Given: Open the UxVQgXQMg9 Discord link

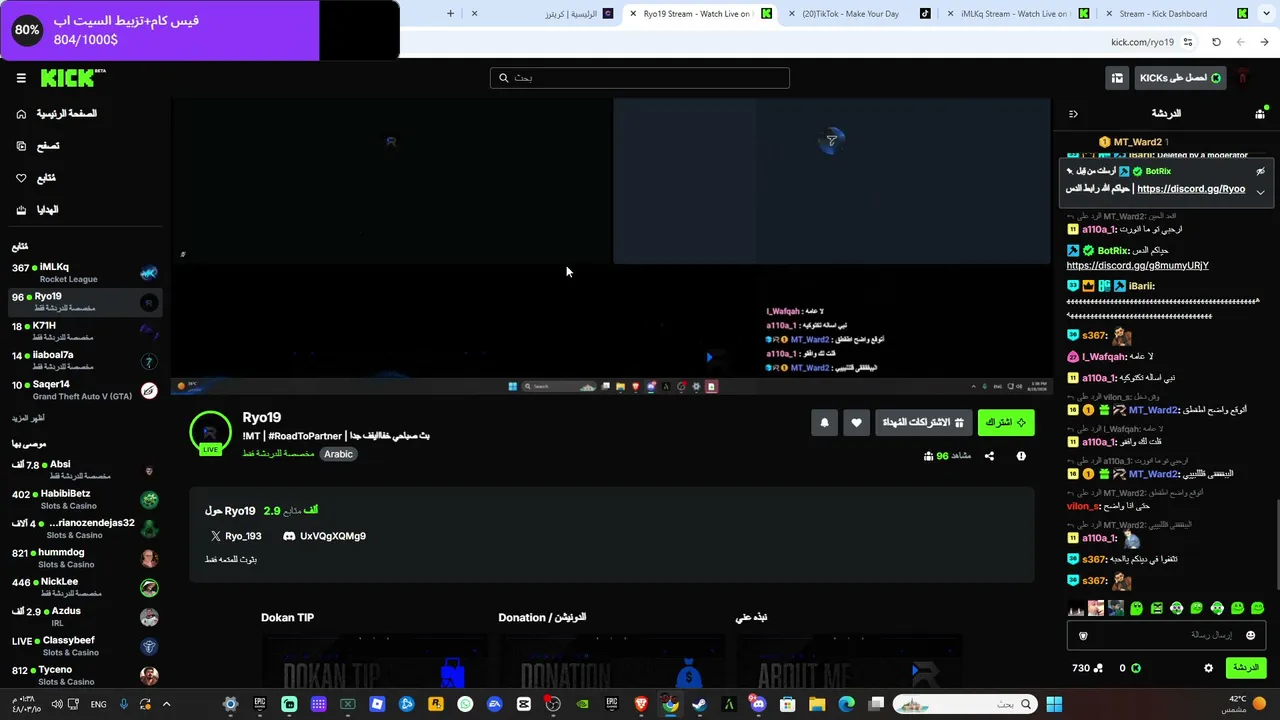Looking at the screenshot, I should point(324,536).
